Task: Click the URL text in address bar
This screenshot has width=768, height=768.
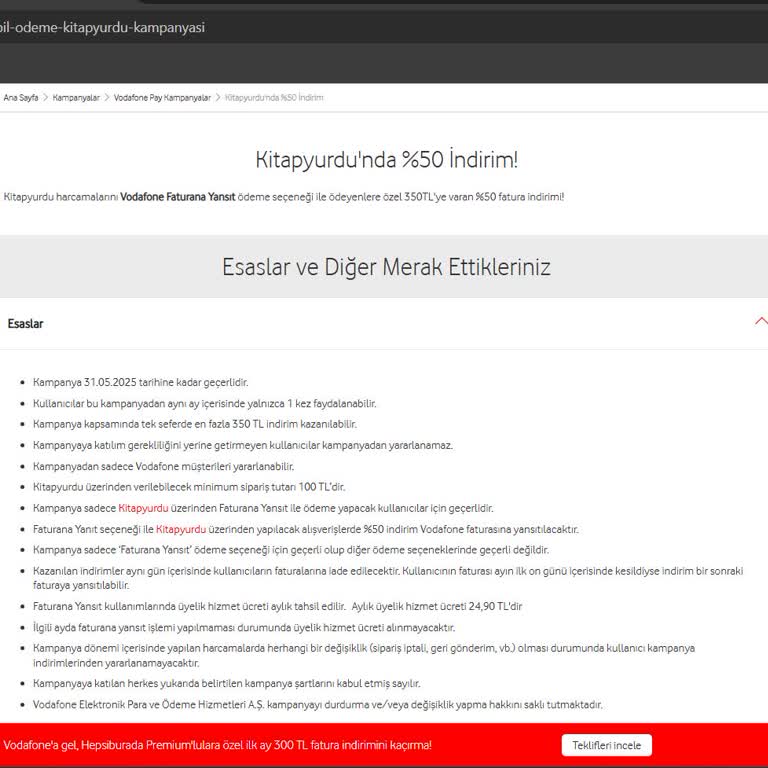Action: 102,27
